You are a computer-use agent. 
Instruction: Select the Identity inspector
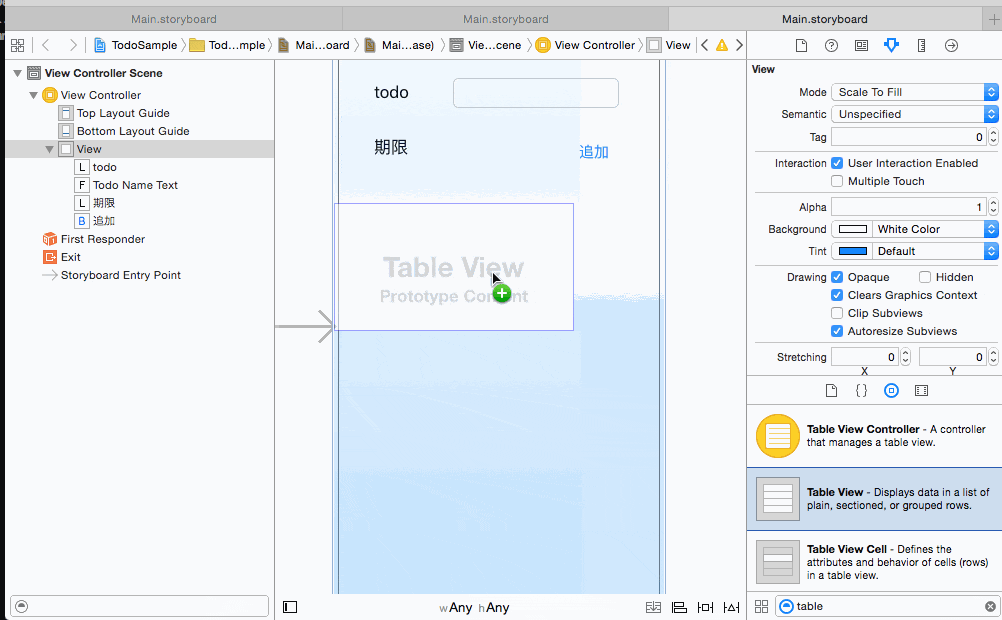(861, 45)
